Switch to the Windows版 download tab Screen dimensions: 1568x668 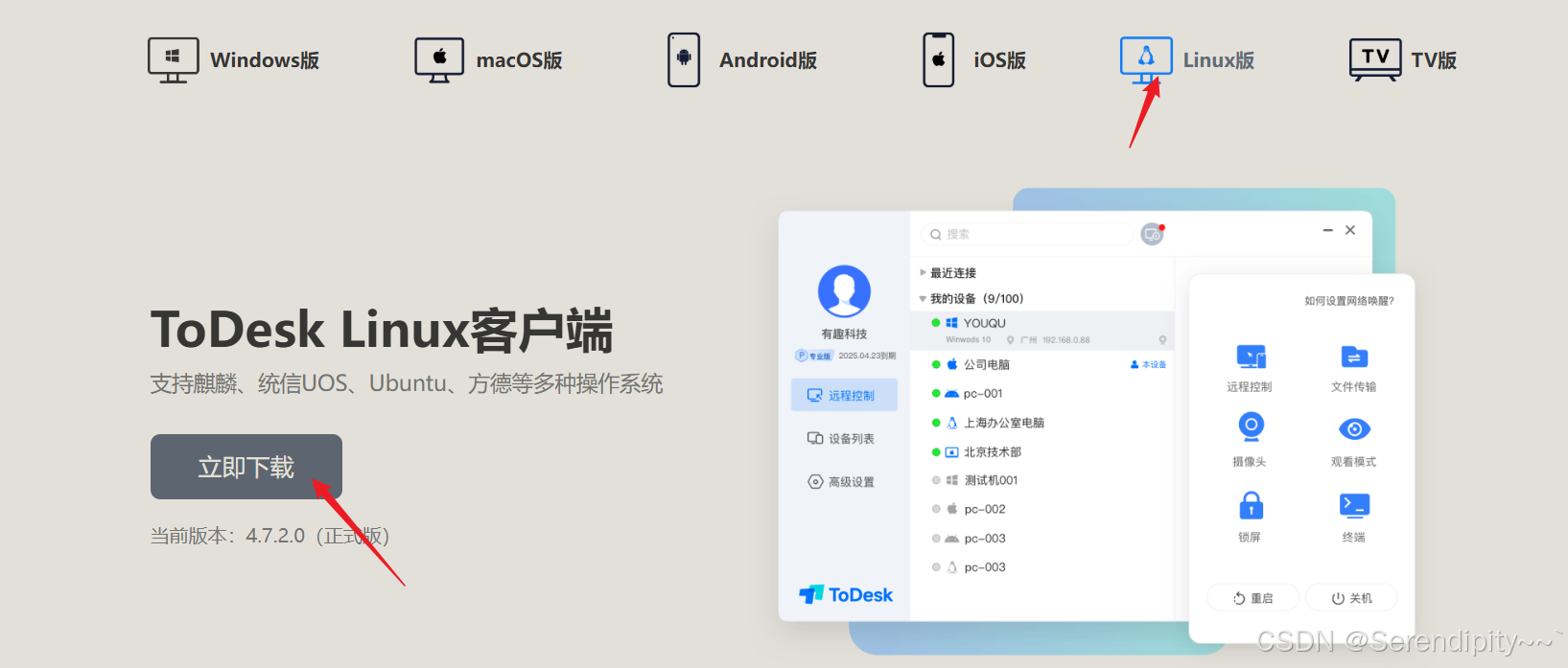pyautogui.click(x=234, y=60)
